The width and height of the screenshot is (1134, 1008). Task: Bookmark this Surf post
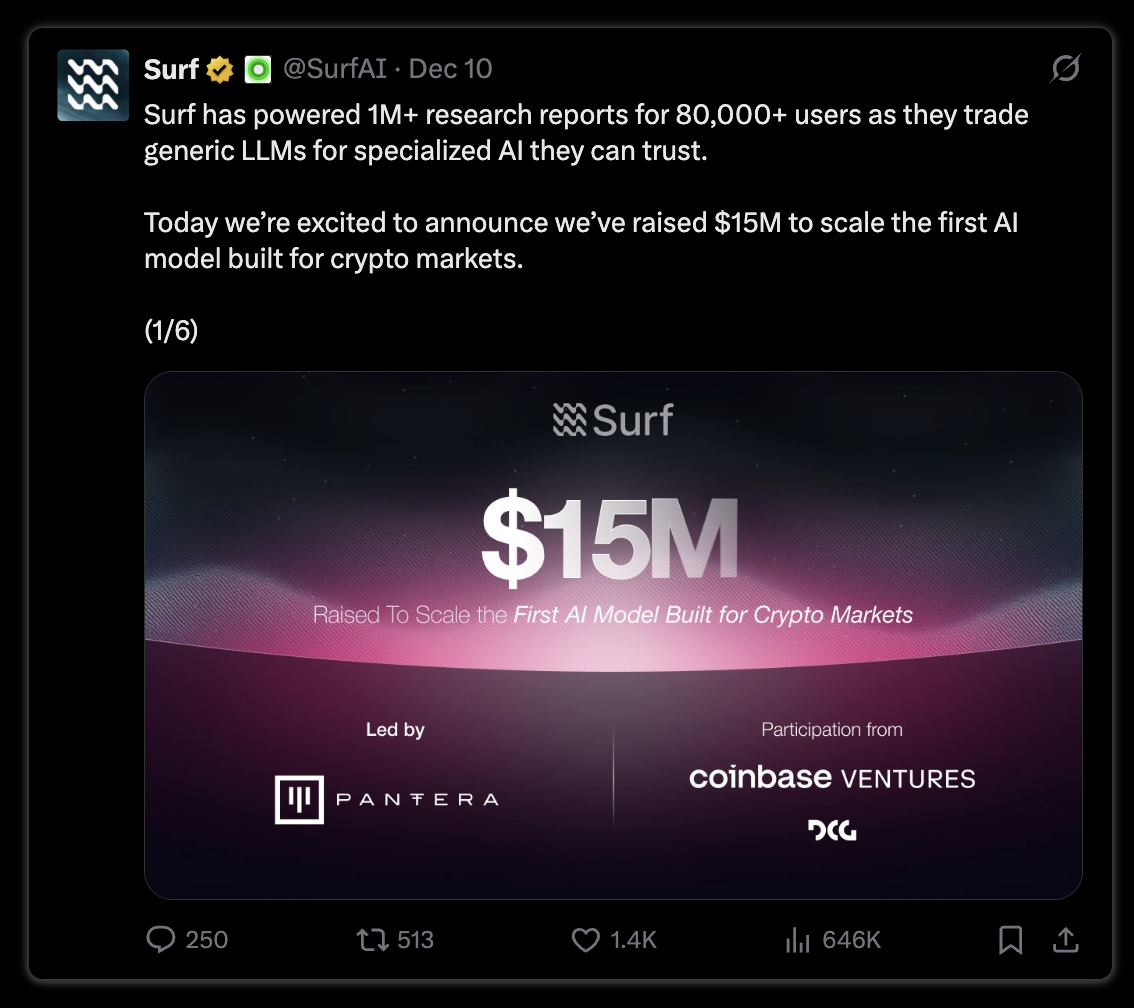coord(1010,940)
